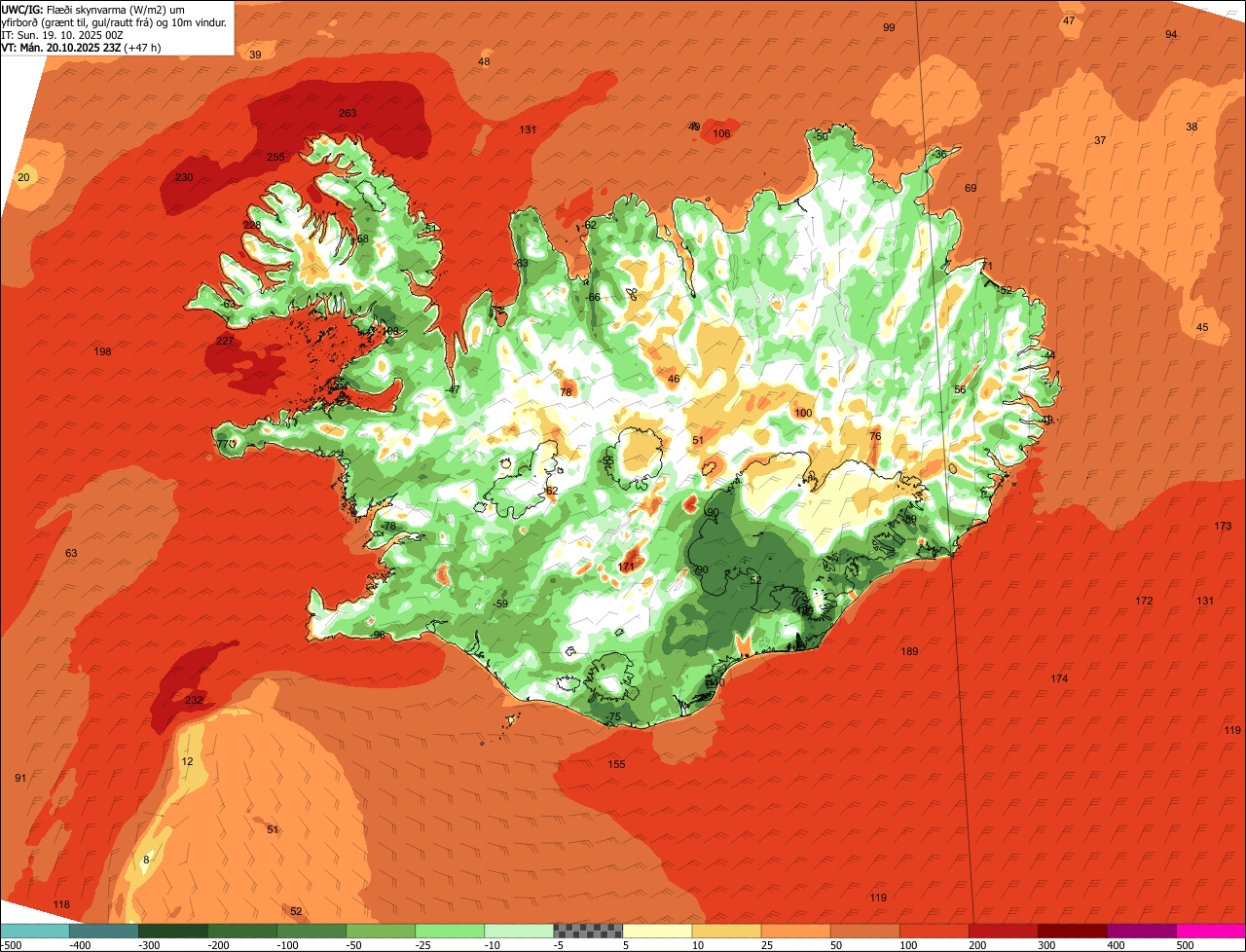The image size is (1246, 952).
Task: Select the magenta above-500 legend swatch
Action: click(x=1211, y=930)
